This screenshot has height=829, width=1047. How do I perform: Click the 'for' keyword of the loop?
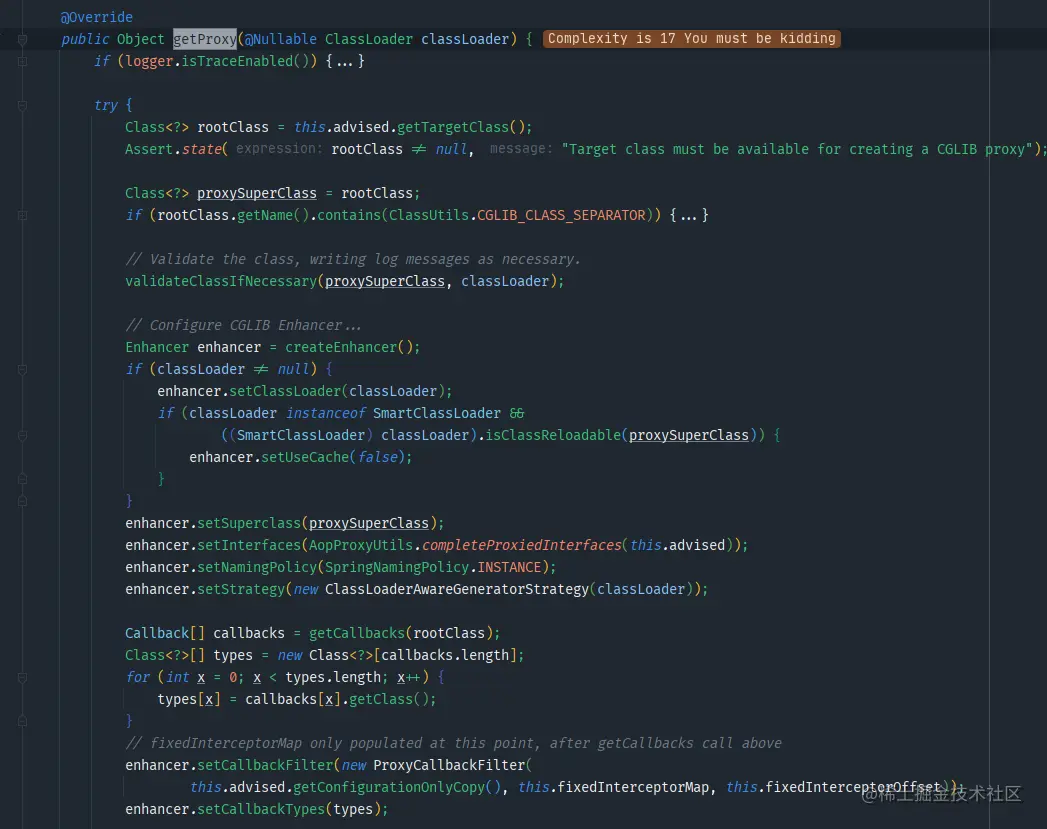(138, 678)
